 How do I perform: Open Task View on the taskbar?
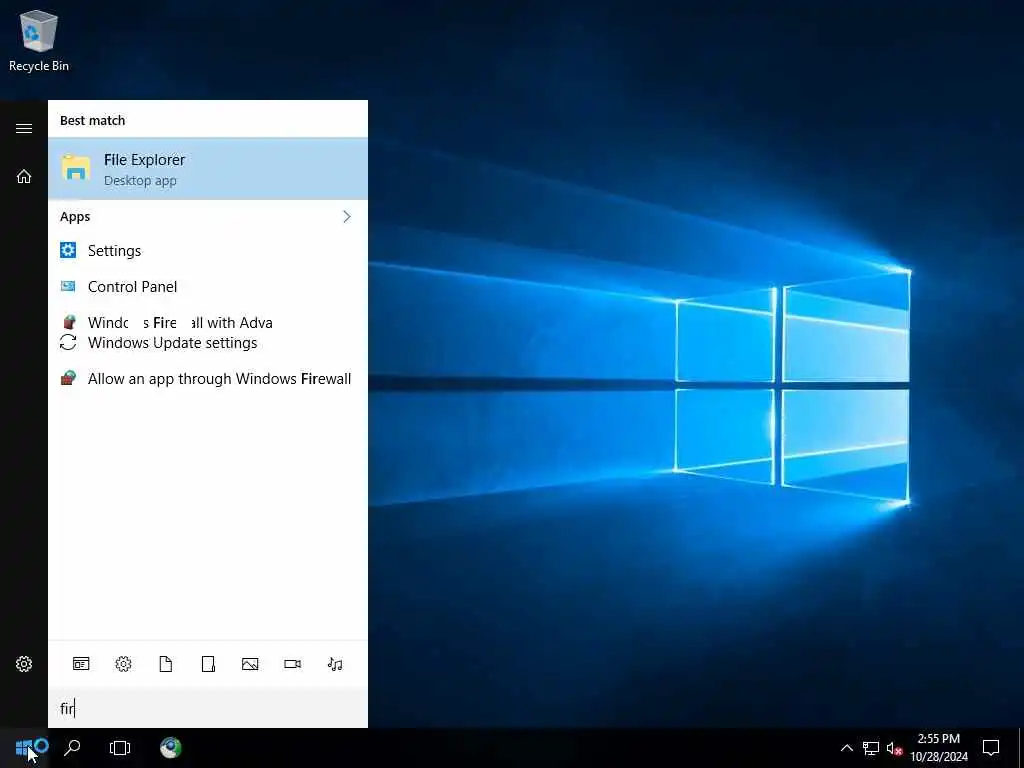120,748
